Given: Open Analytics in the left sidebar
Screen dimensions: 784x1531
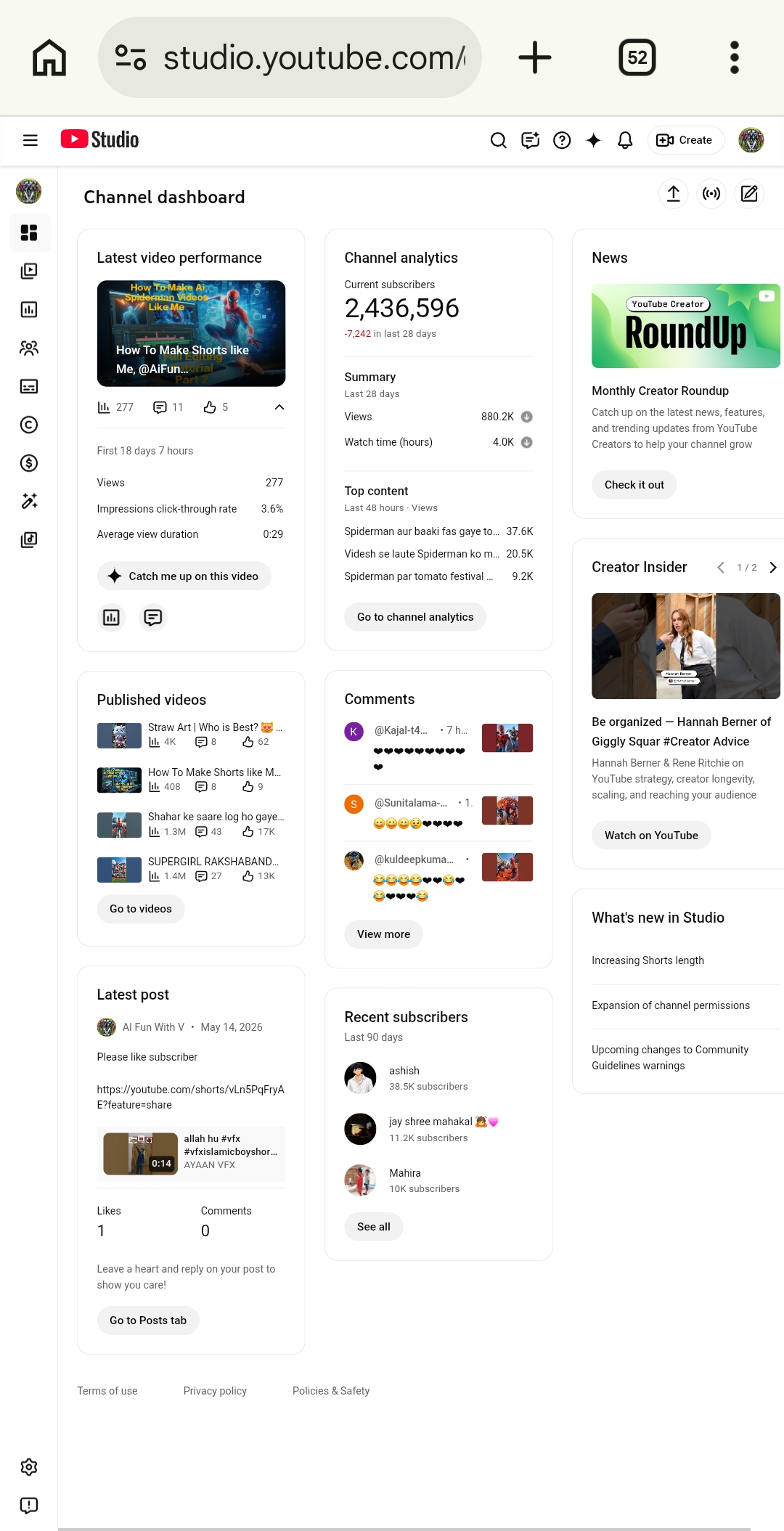Looking at the screenshot, I should (29, 310).
